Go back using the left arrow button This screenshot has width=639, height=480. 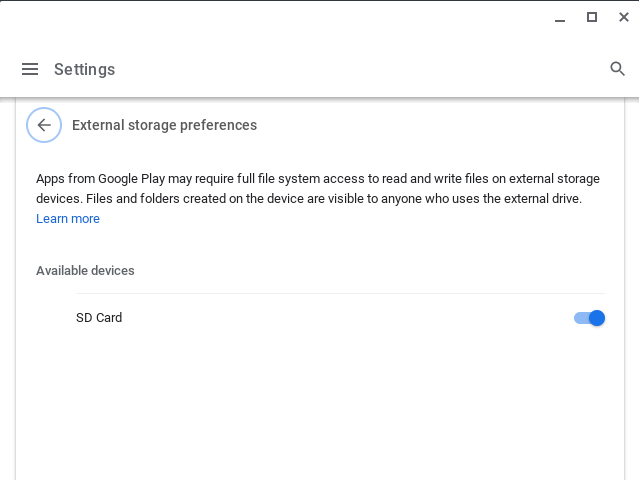point(44,125)
